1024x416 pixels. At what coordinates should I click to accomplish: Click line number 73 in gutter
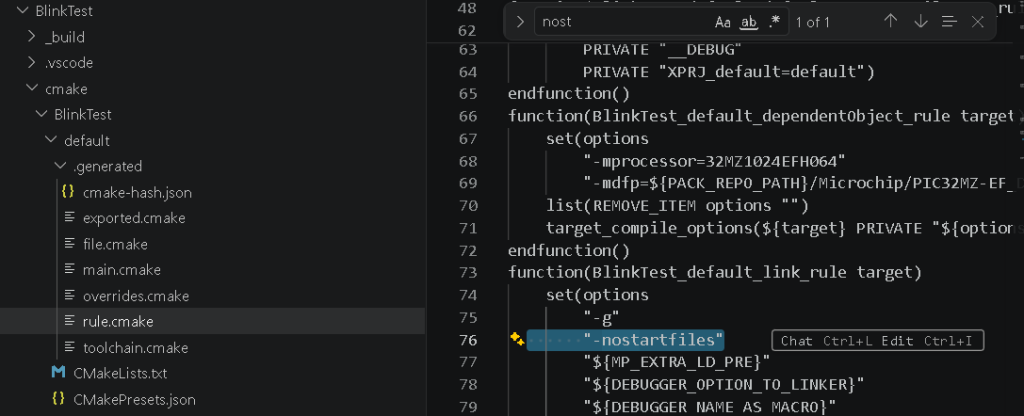point(468,272)
